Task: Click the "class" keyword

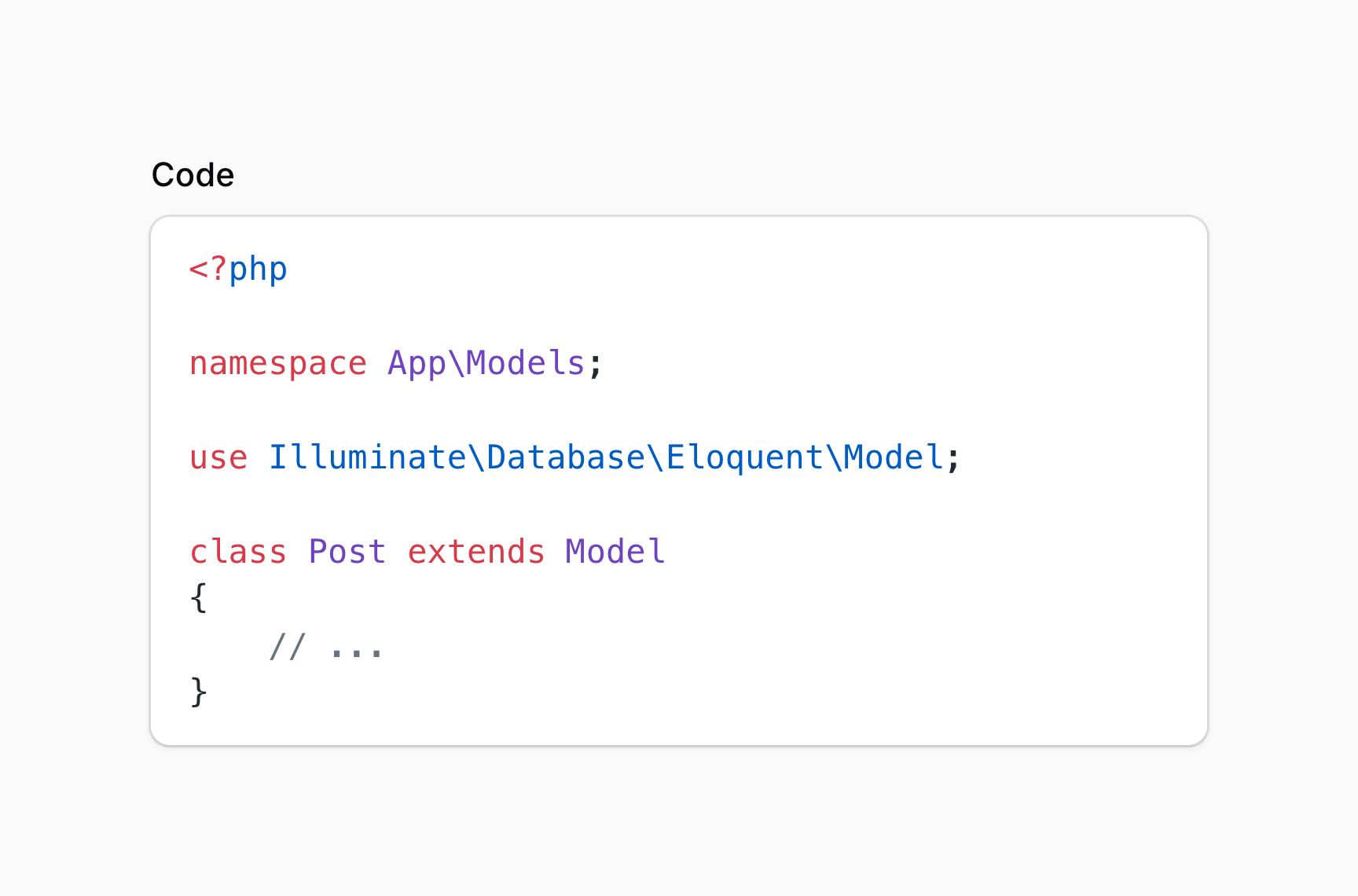Action: point(238,552)
